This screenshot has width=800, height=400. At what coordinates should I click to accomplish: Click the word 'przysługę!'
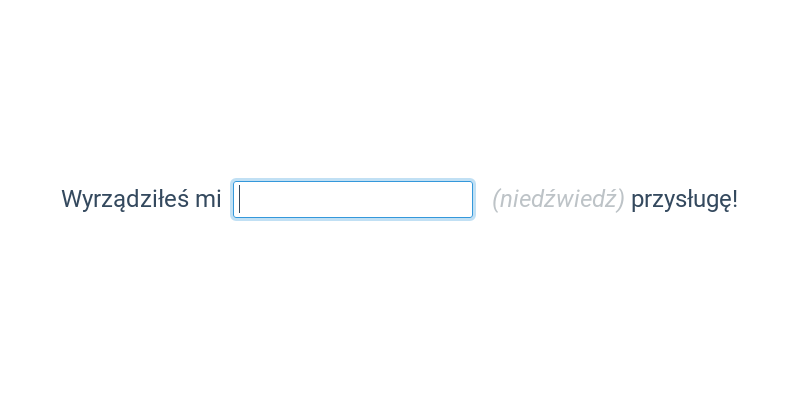(684, 199)
